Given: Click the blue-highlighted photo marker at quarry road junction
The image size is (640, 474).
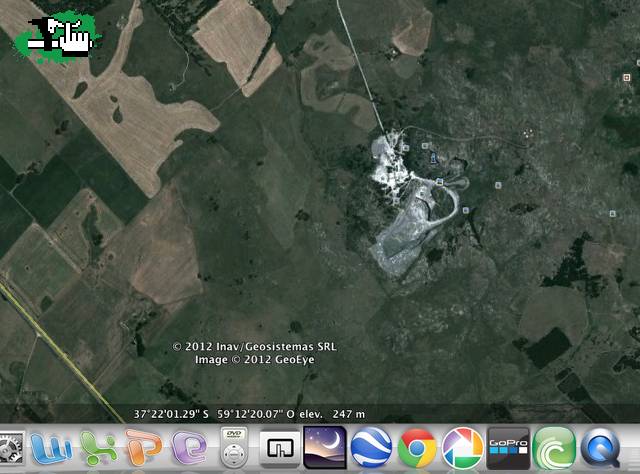Looking at the screenshot, I should coord(439,182).
